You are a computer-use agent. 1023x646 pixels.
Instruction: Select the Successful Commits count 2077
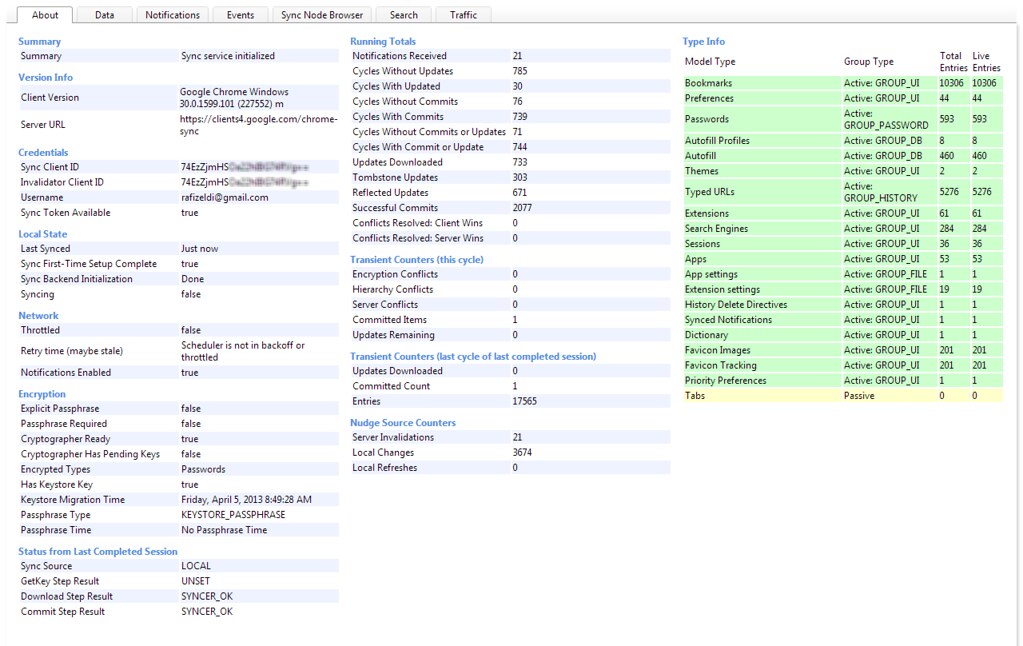click(522, 208)
